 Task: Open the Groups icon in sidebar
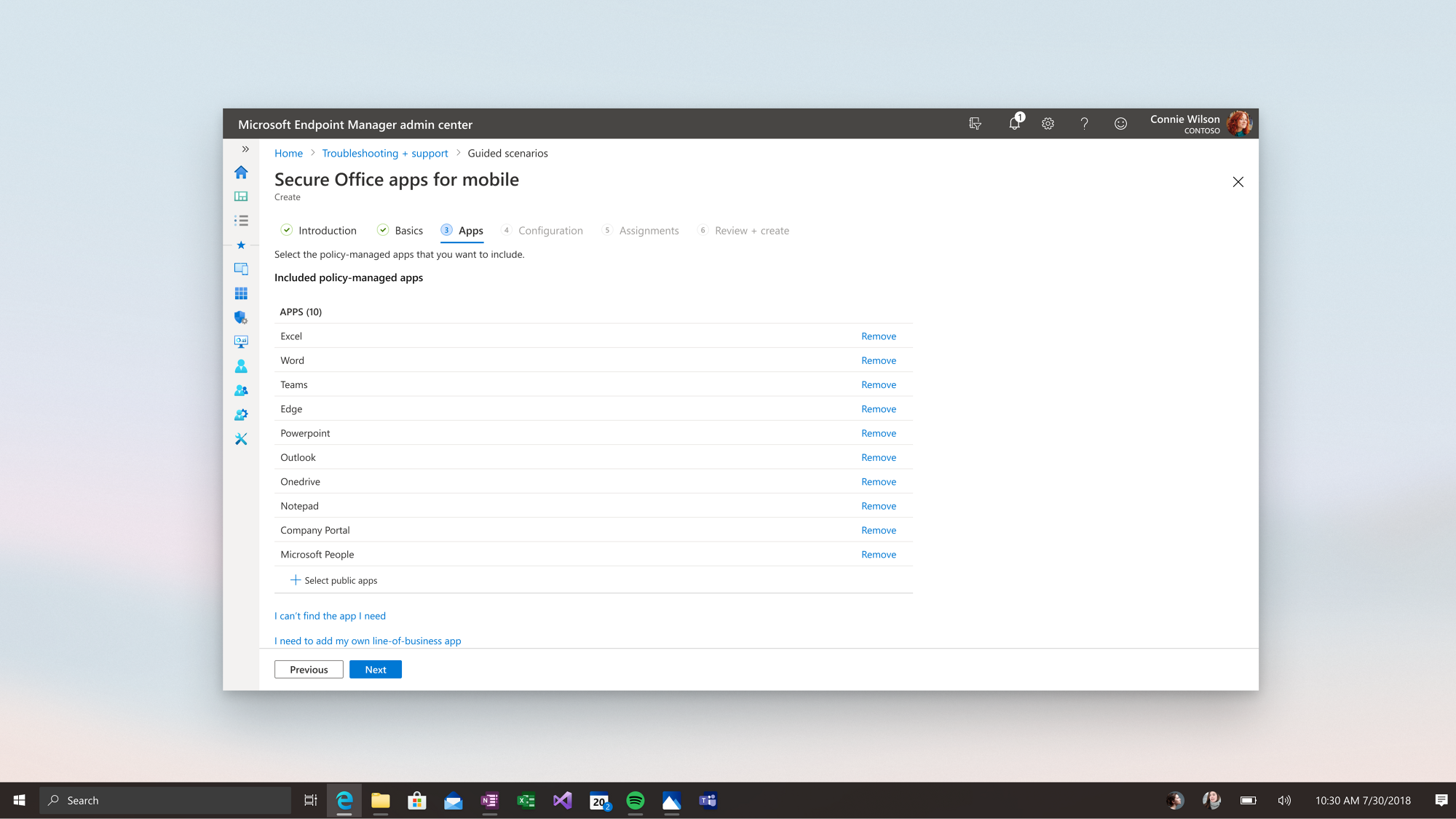point(241,390)
